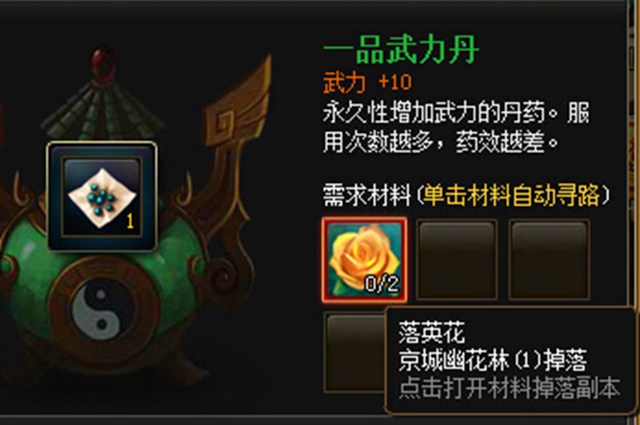
Task: Click the 点击打开材料掉落副本 tooltip line
Action: coord(509,388)
